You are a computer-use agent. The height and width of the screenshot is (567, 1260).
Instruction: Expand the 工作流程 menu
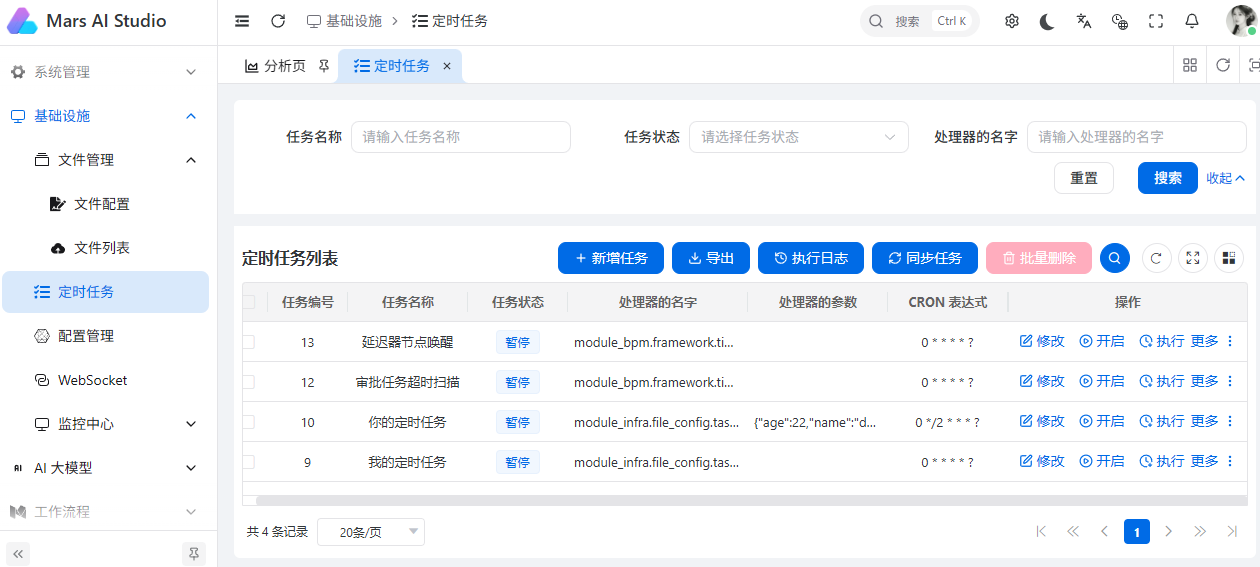tap(108, 511)
